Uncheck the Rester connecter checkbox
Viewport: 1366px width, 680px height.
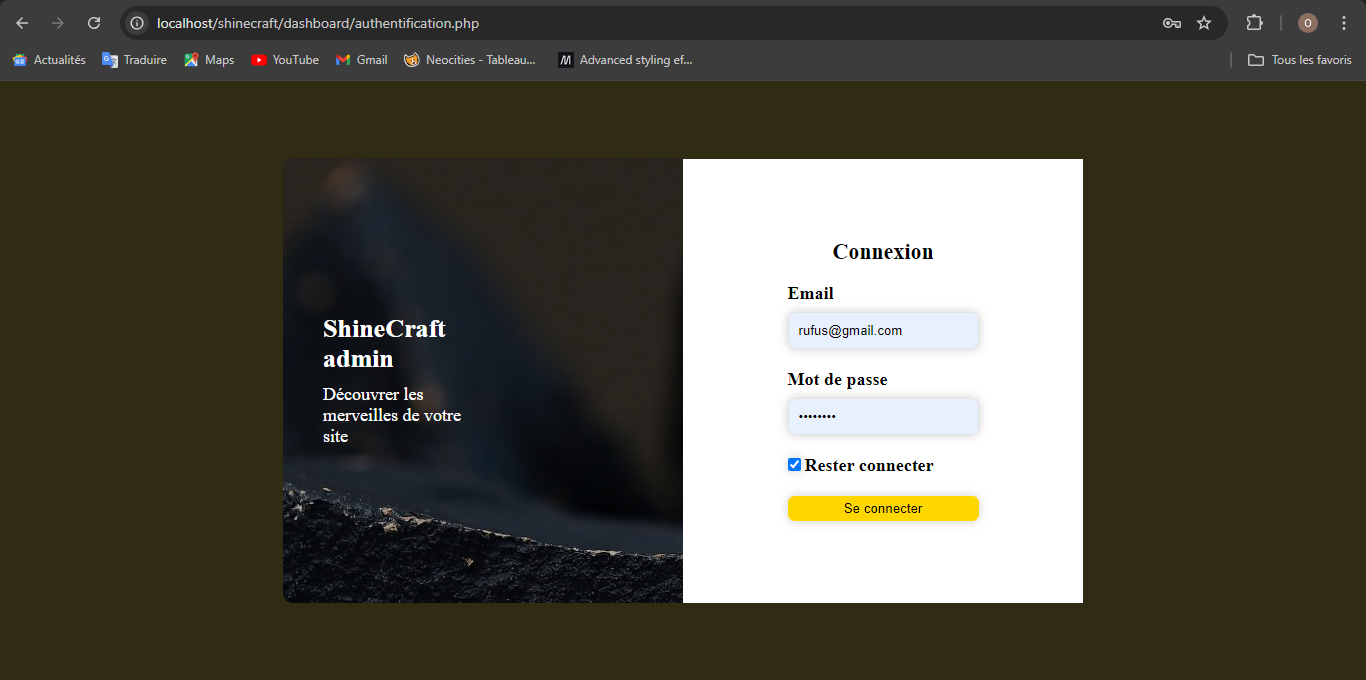(x=794, y=465)
